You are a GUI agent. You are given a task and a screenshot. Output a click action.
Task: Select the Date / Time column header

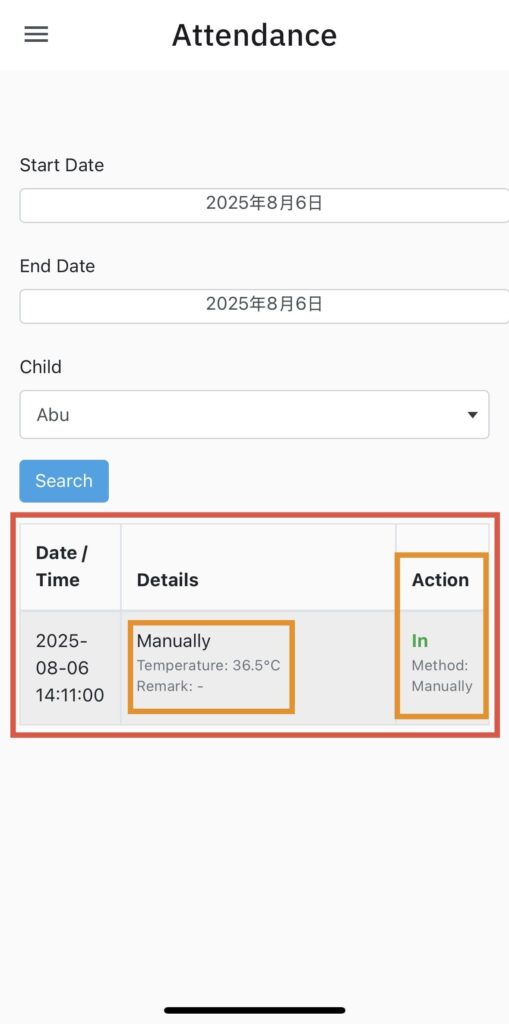tap(61, 566)
